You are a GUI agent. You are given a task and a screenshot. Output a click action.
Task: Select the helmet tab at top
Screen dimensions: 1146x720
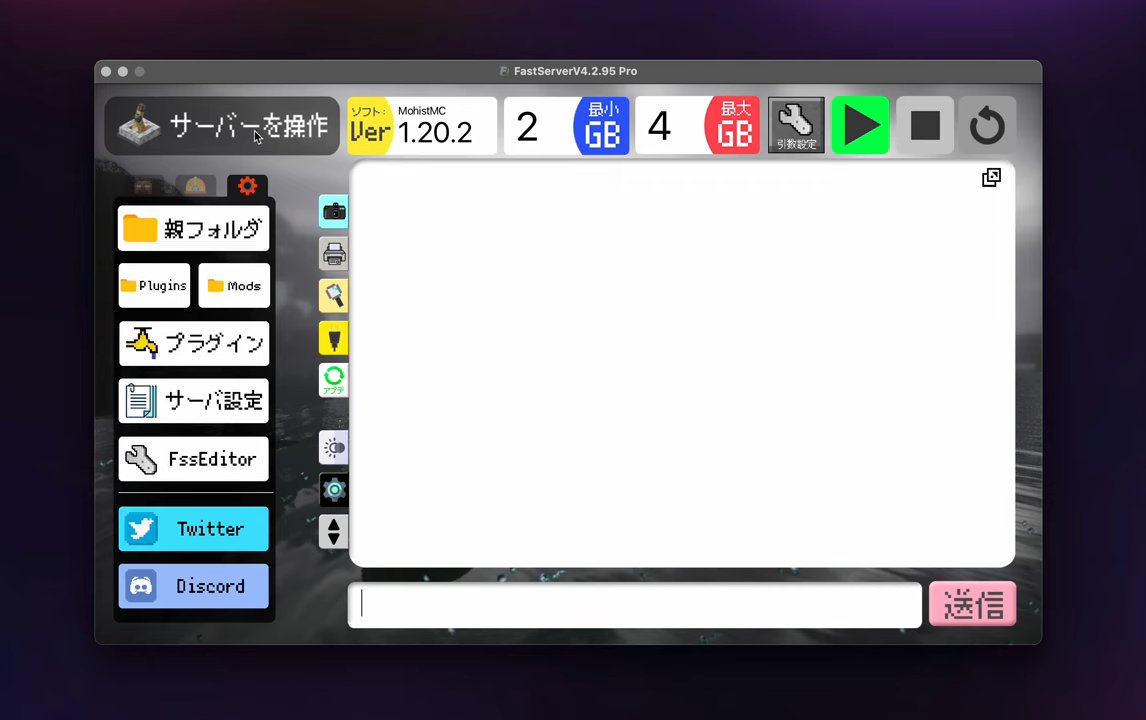tap(194, 186)
